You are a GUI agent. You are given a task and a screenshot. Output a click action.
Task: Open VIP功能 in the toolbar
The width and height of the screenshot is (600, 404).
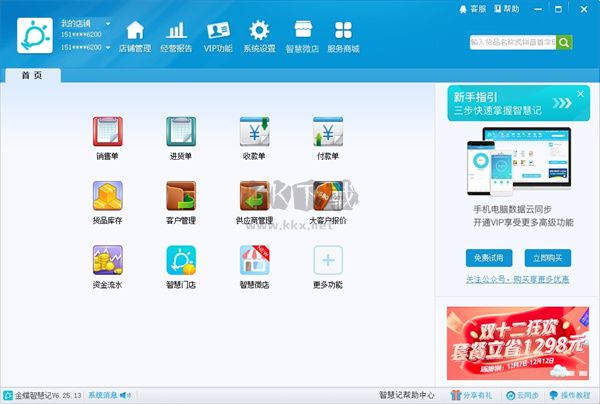point(218,37)
